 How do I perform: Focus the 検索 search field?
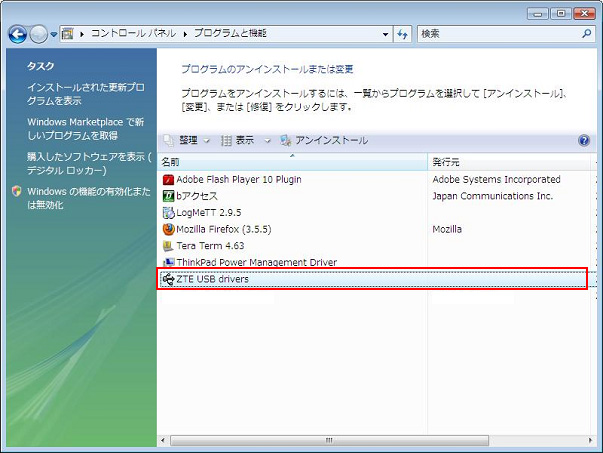point(500,34)
